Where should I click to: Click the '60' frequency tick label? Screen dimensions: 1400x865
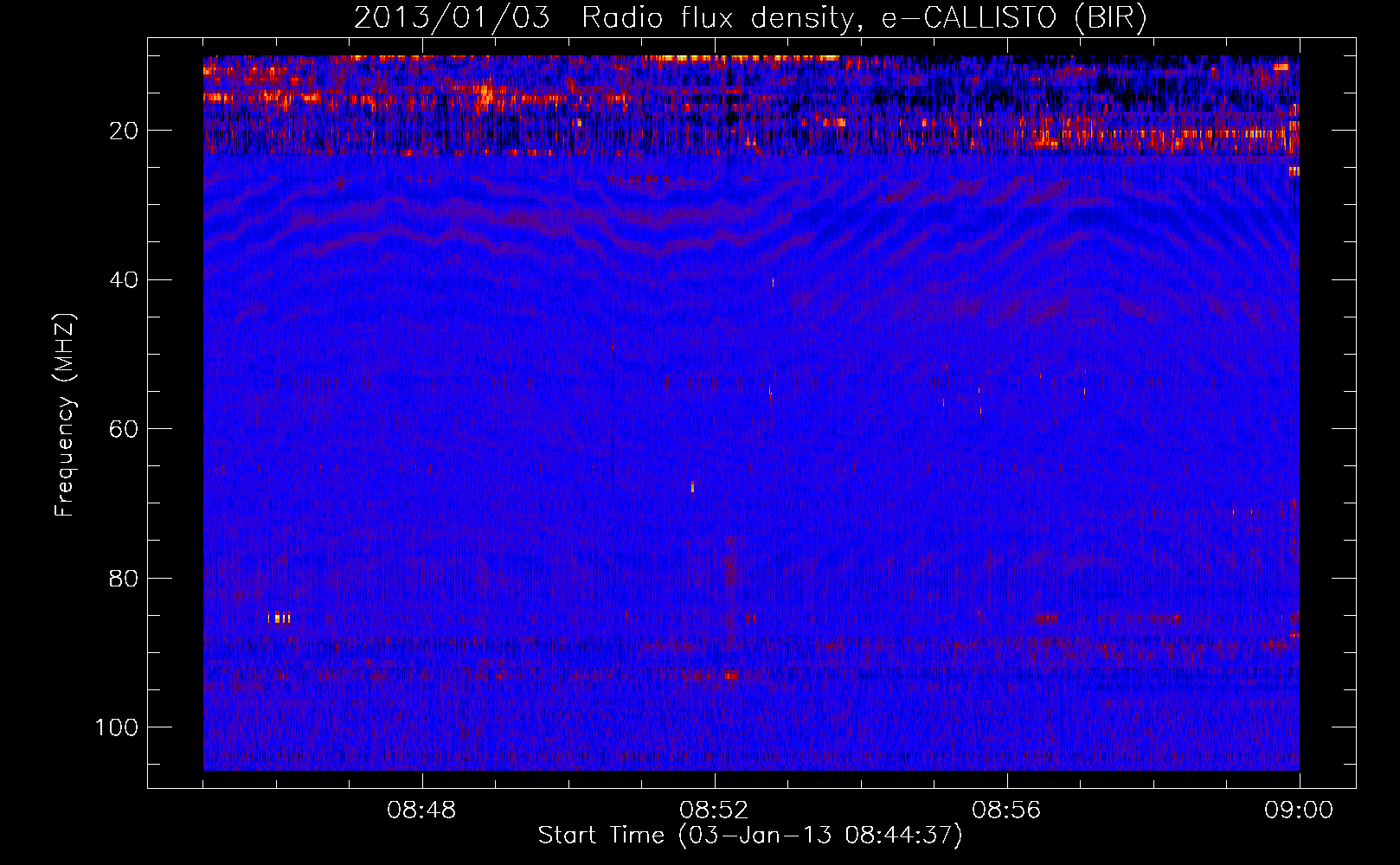(x=125, y=429)
